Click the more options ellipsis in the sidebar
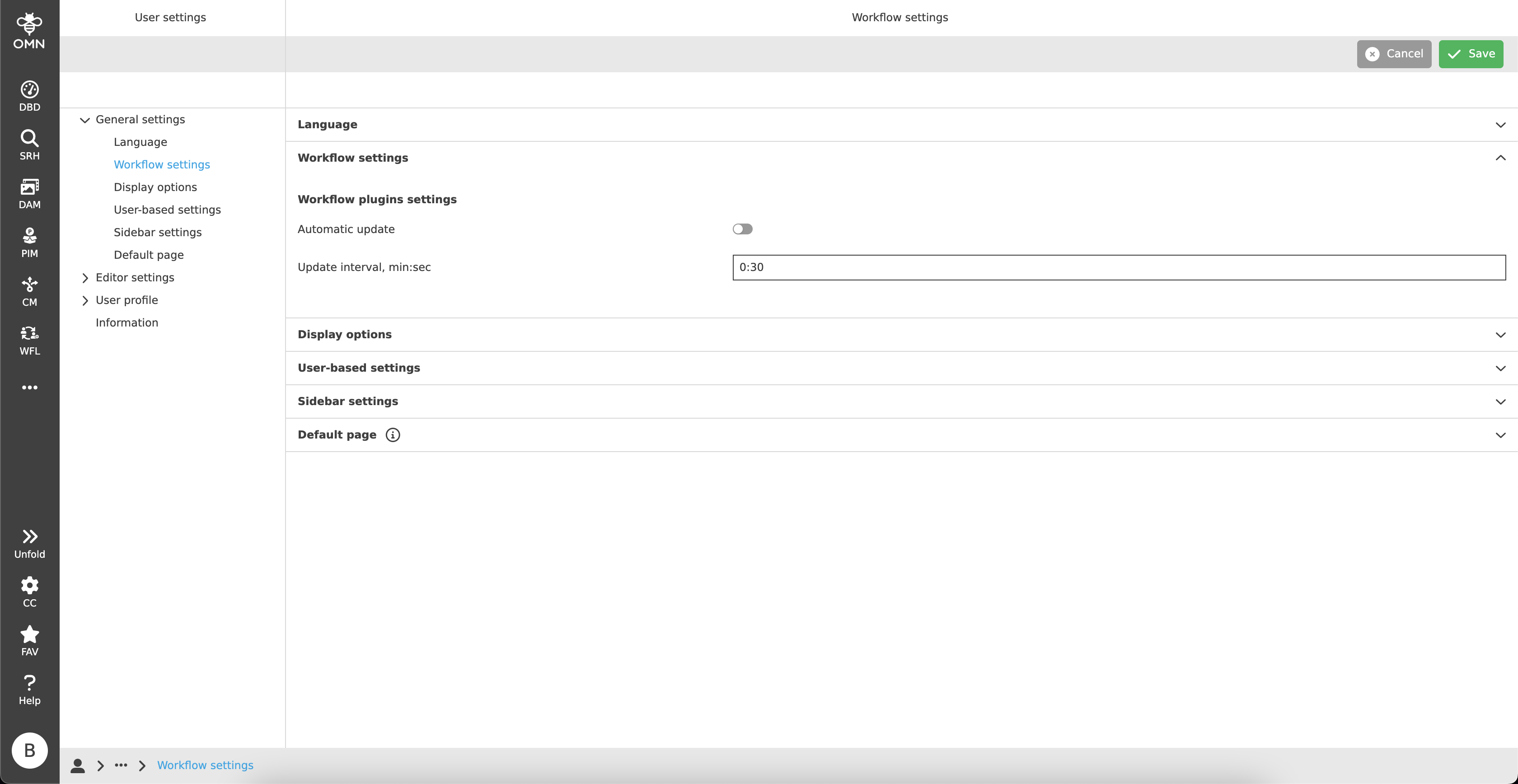1518x784 pixels. (29, 387)
